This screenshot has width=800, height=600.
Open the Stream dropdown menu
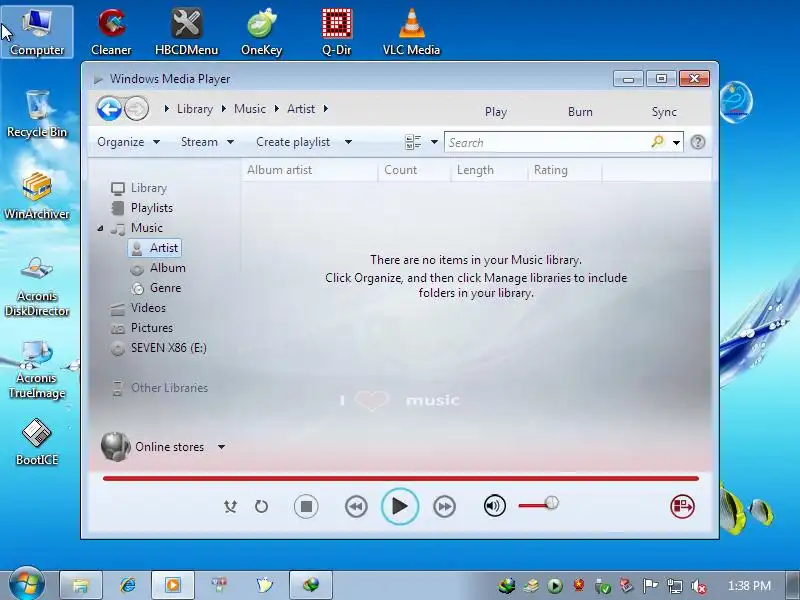point(207,142)
